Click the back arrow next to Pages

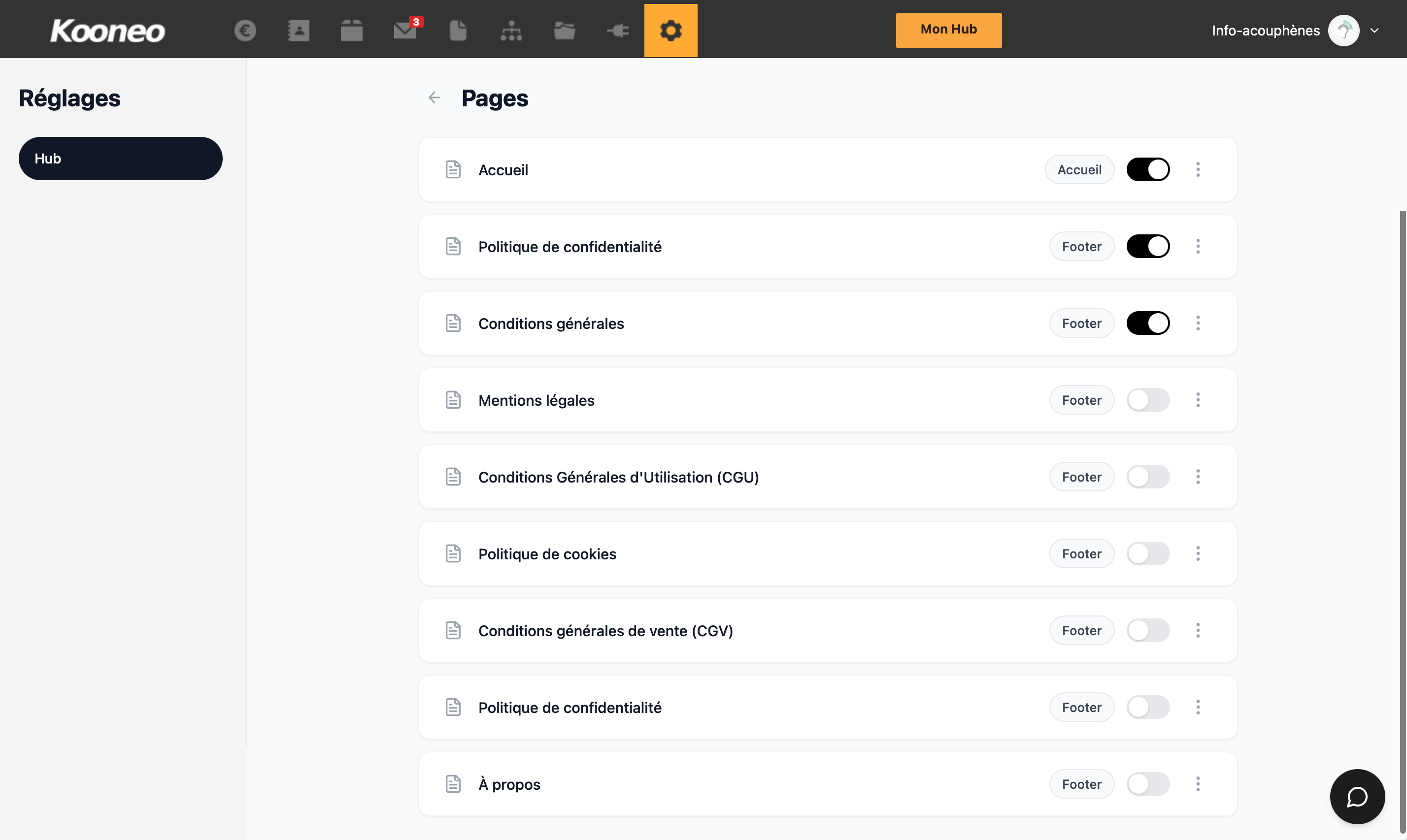pos(435,98)
